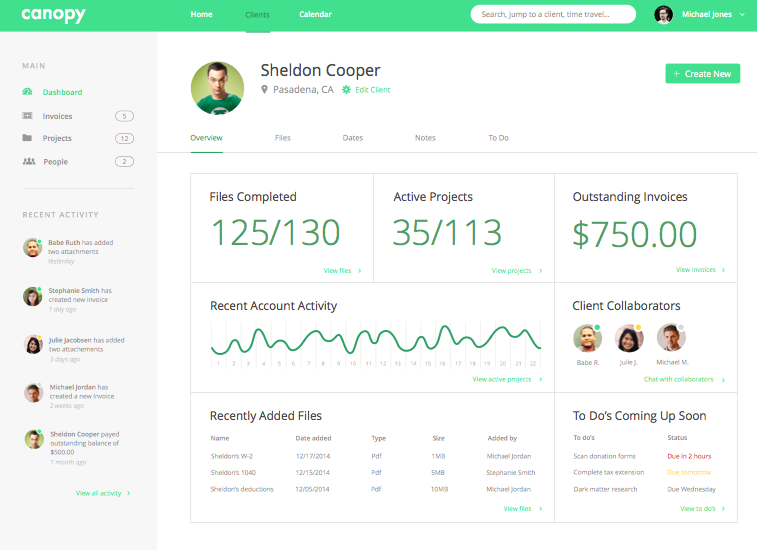Click the $750.00 outstanding invoices value

pos(634,234)
